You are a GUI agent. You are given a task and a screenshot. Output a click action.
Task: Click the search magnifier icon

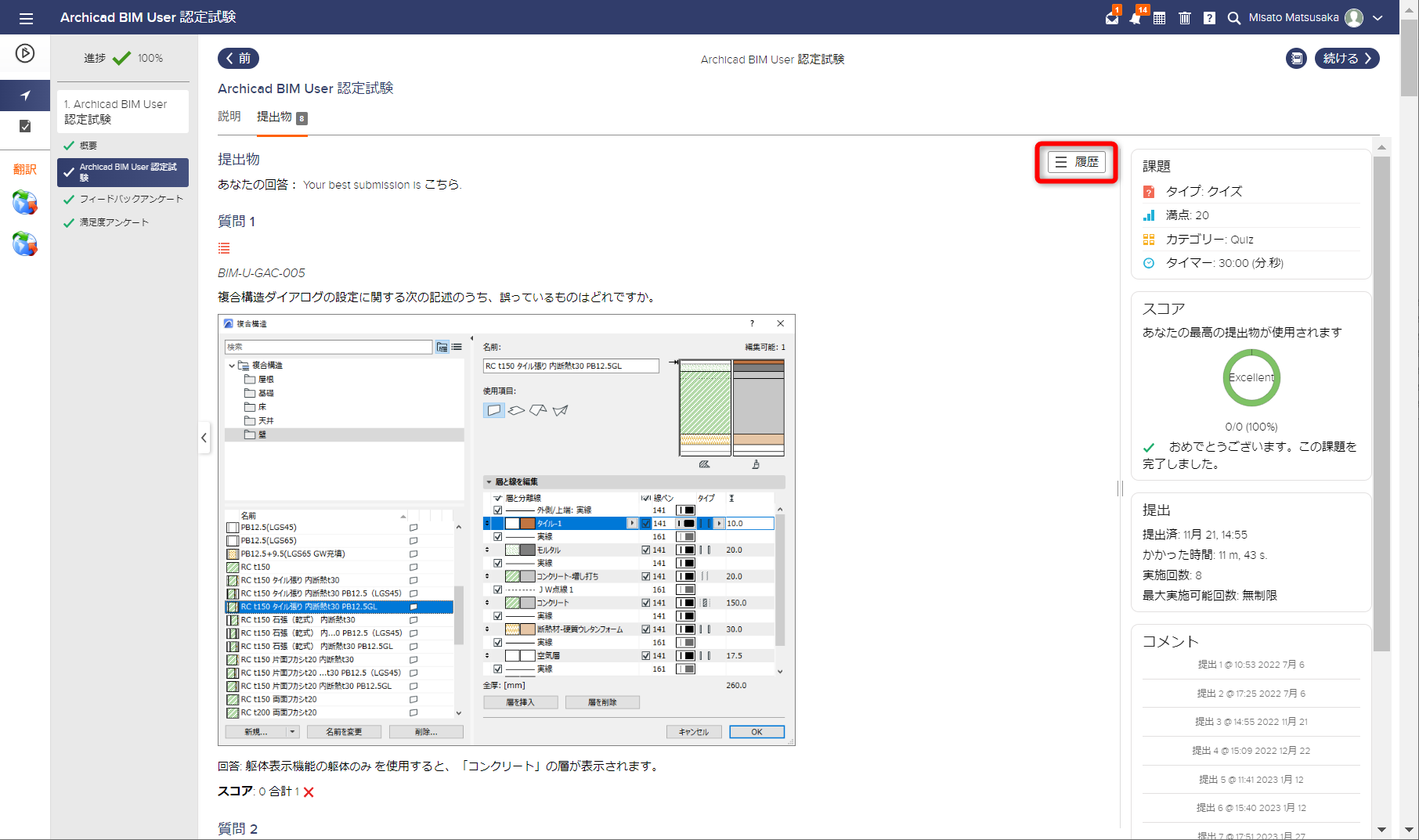pyautogui.click(x=1233, y=17)
